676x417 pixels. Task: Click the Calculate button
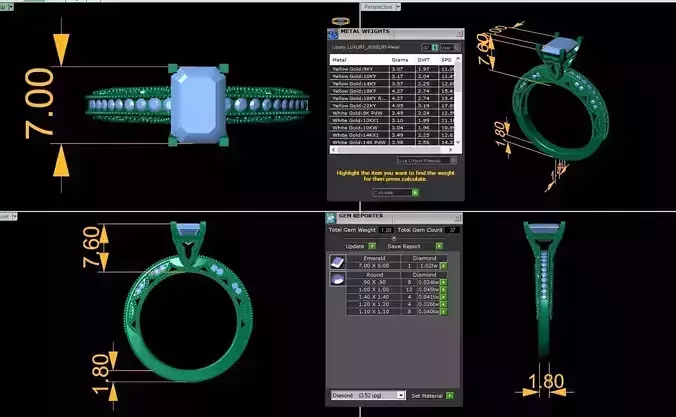[395, 193]
